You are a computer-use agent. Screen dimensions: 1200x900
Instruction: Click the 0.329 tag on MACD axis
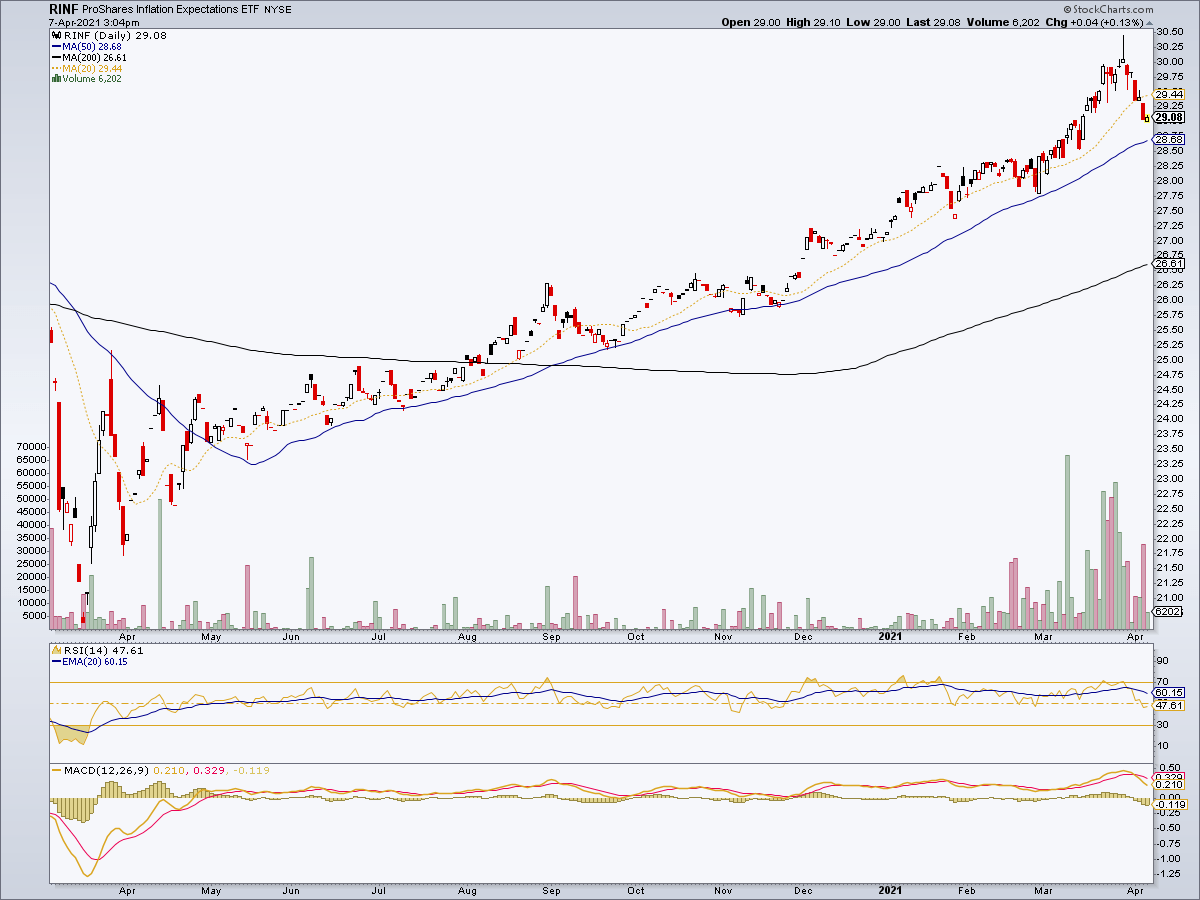[x=1170, y=777]
